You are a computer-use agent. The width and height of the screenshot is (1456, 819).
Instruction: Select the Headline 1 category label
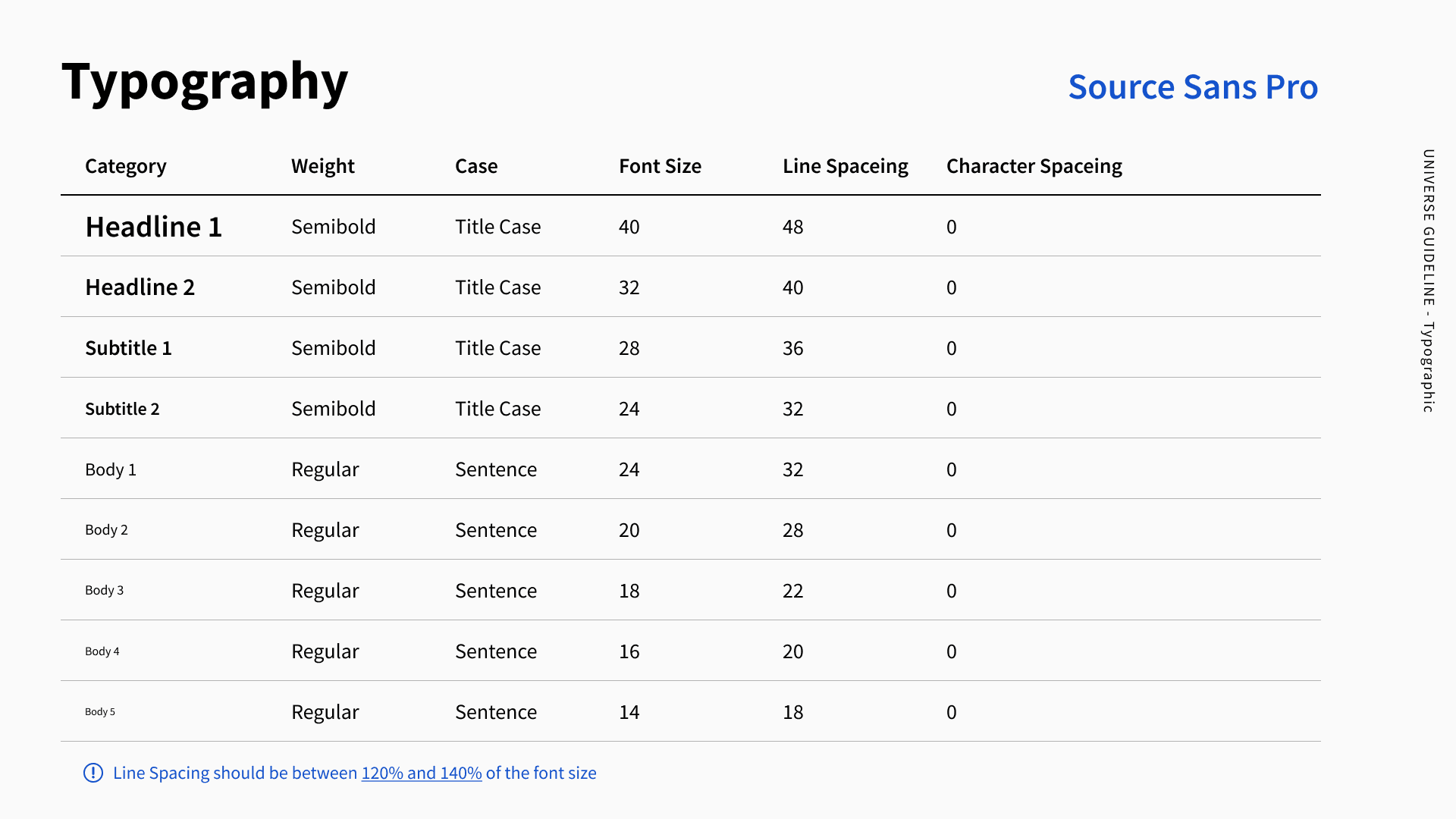click(153, 227)
